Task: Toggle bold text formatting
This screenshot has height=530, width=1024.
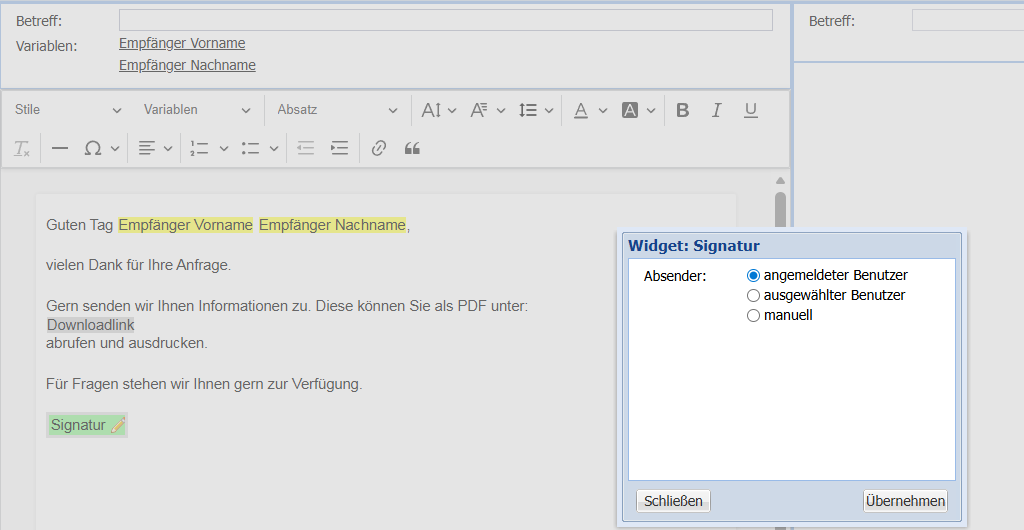Action: click(x=683, y=110)
